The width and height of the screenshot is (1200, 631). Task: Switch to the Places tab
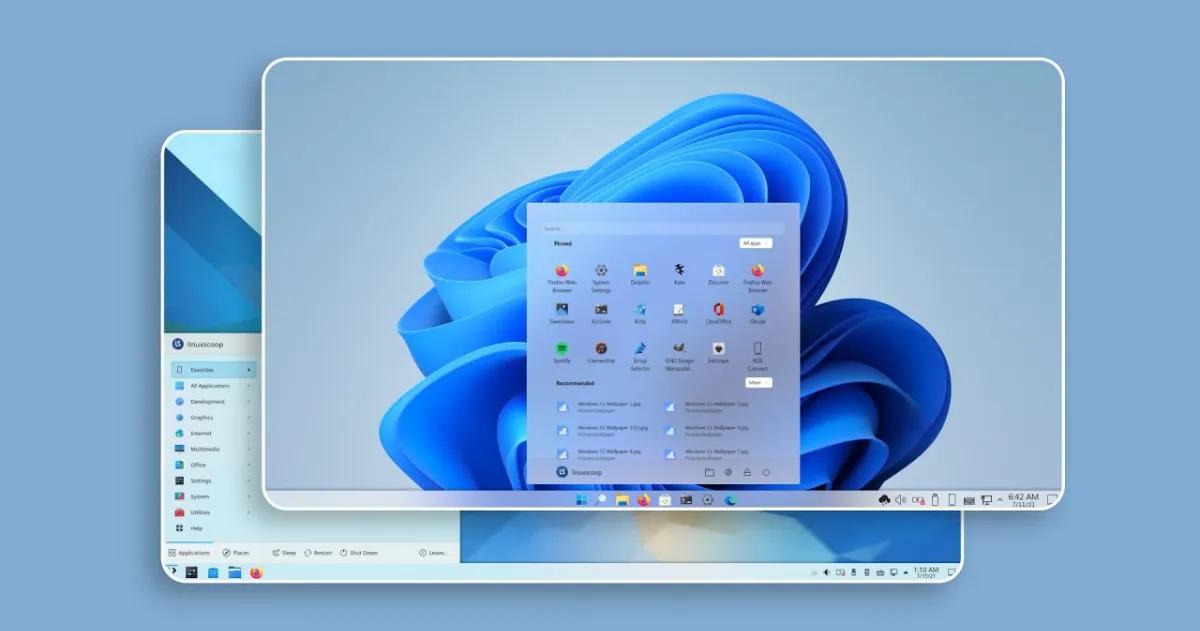pyautogui.click(x=236, y=552)
